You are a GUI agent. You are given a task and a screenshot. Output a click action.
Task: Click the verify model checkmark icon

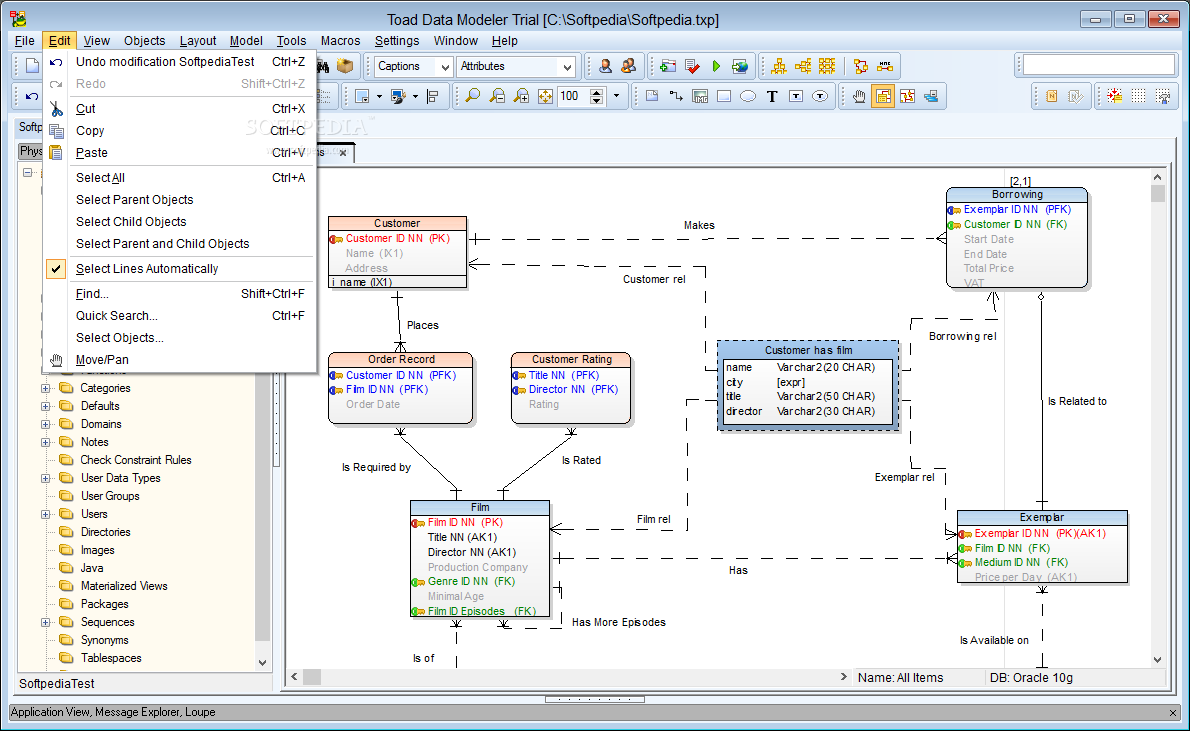(x=692, y=66)
